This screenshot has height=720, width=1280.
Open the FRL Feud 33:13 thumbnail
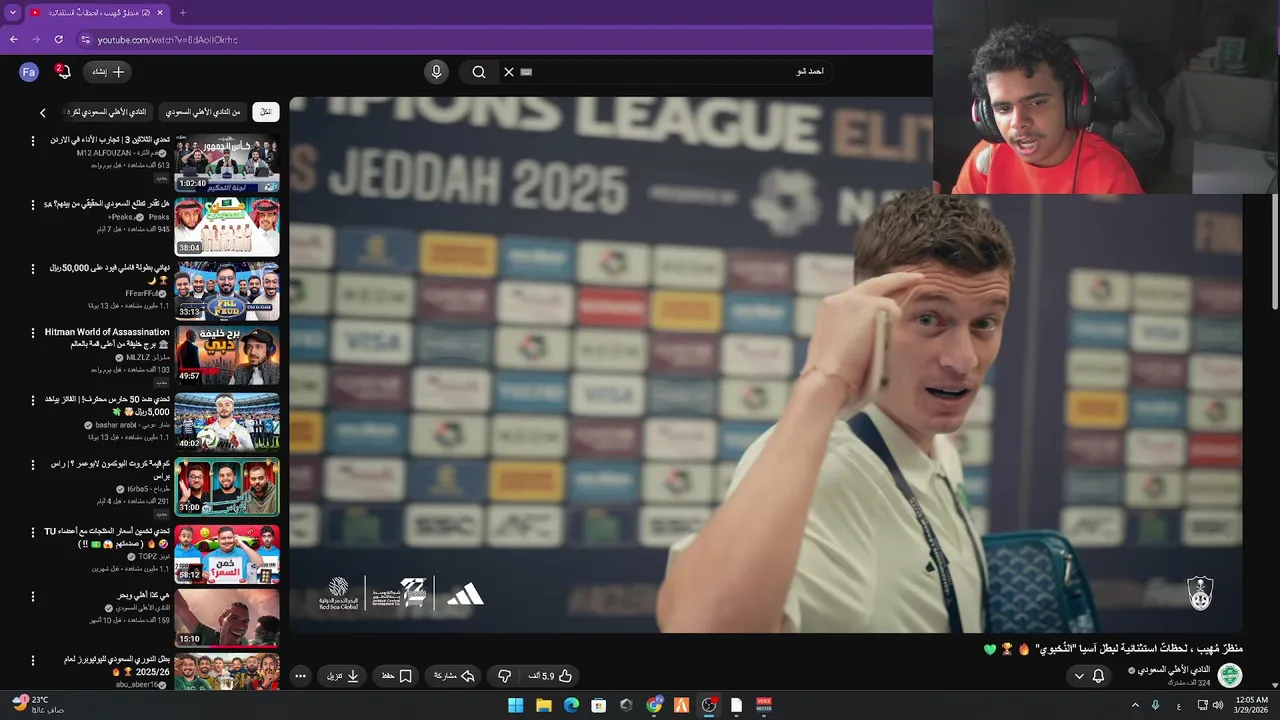(x=227, y=292)
